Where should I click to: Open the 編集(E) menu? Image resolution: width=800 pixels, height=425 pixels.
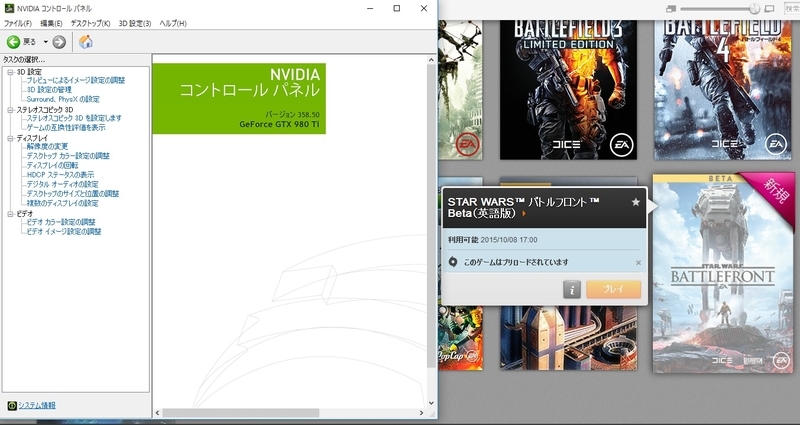point(51,23)
